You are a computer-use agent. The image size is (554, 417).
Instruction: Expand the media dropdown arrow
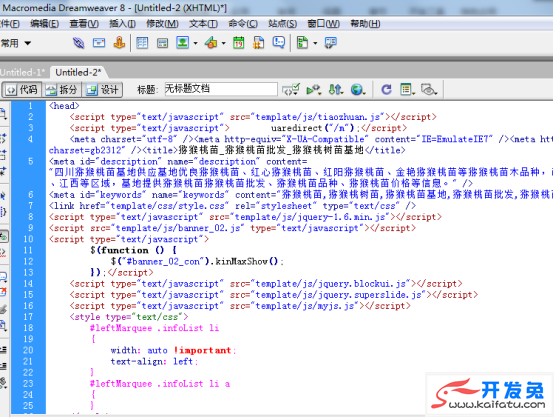[x=223, y=43]
